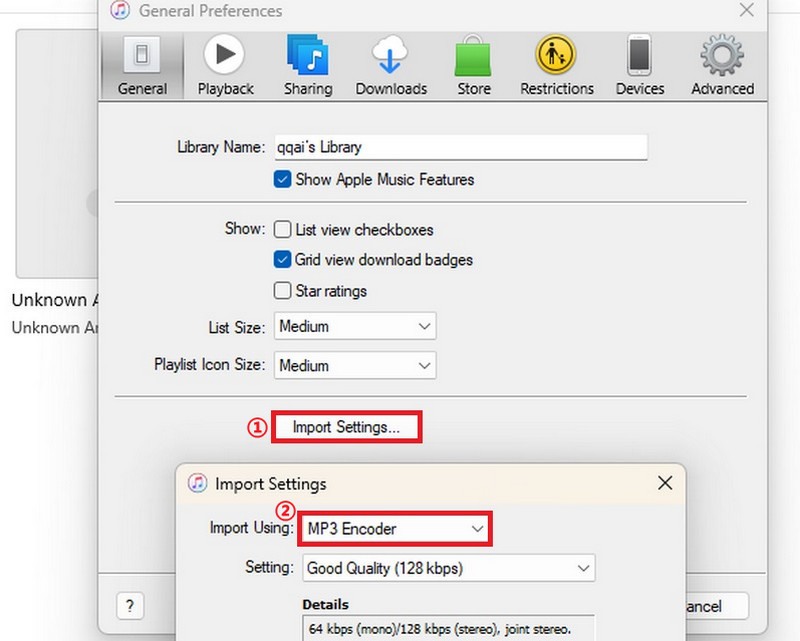Switch to the Advanced preferences tab
The width and height of the screenshot is (800, 641).
722,66
